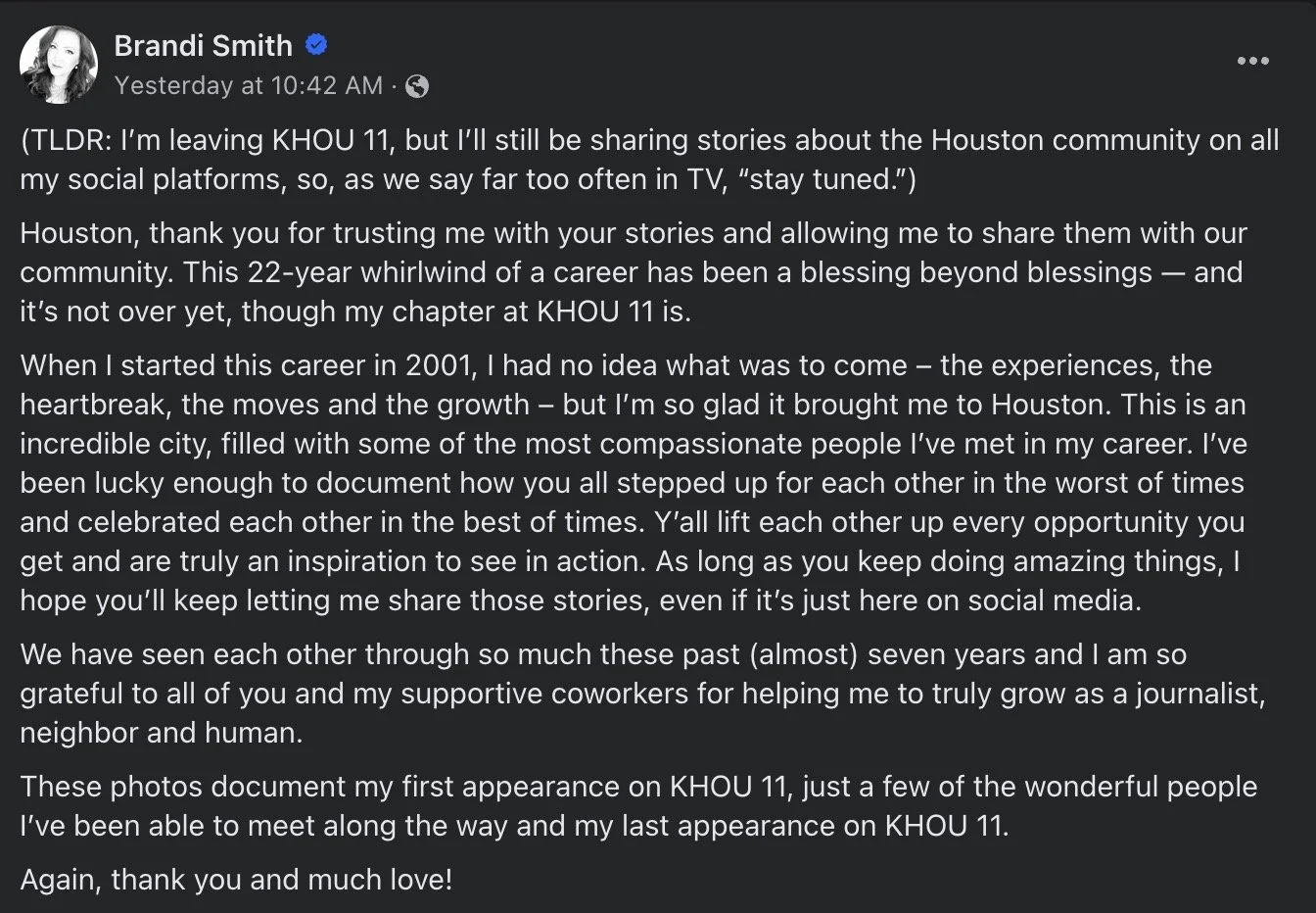The height and width of the screenshot is (913, 1316).
Task: Click the "Yesterday at 10:42 AM" timestamp
Action: tap(248, 86)
